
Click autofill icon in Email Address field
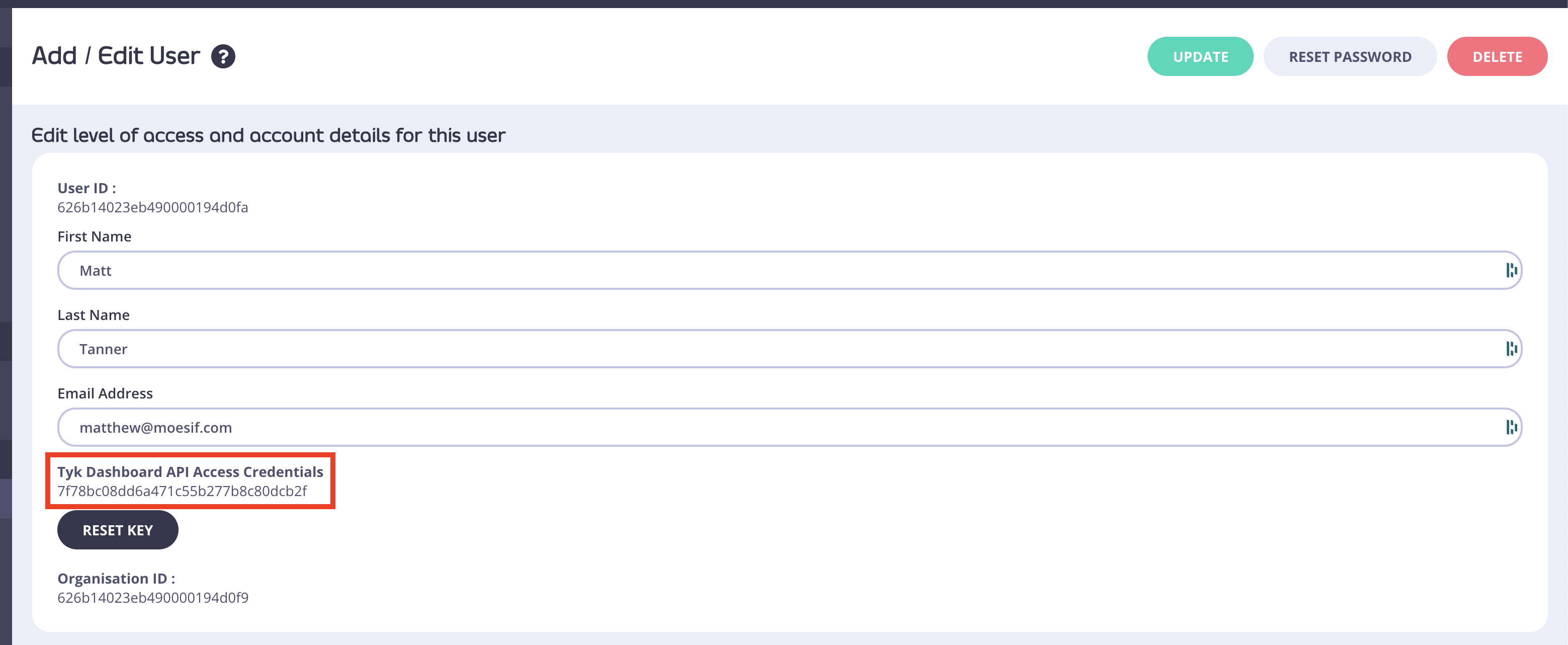[1511, 427]
